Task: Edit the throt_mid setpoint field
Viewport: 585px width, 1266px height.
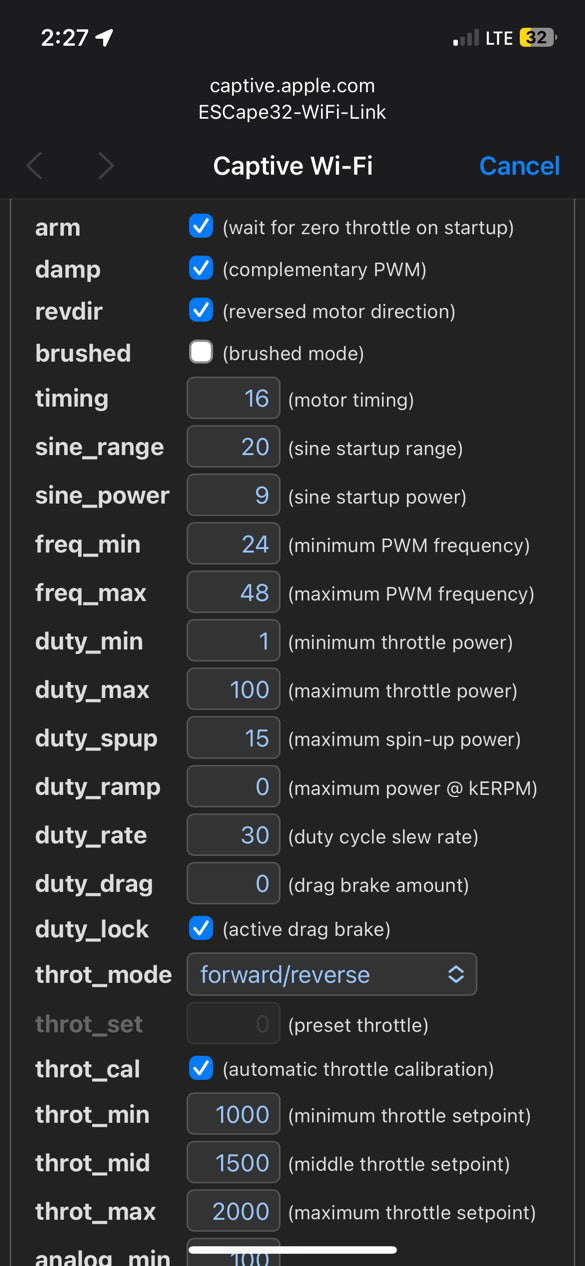Action: [x=233, y=1163]
